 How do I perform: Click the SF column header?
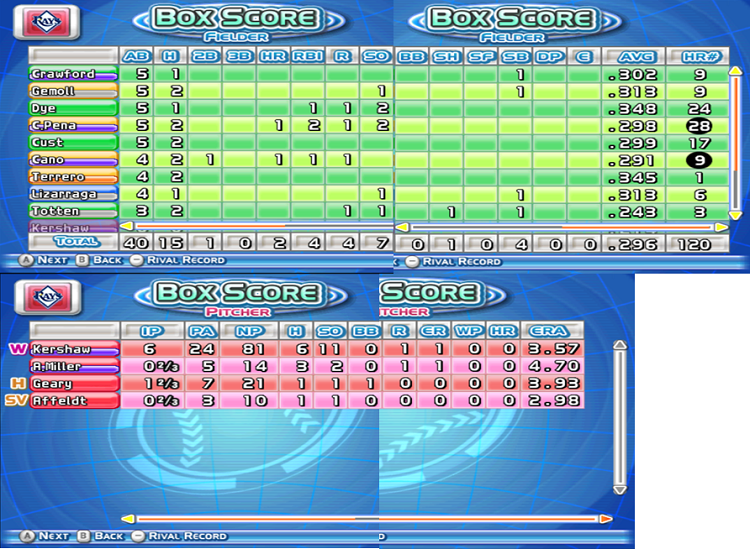point(481,56)
